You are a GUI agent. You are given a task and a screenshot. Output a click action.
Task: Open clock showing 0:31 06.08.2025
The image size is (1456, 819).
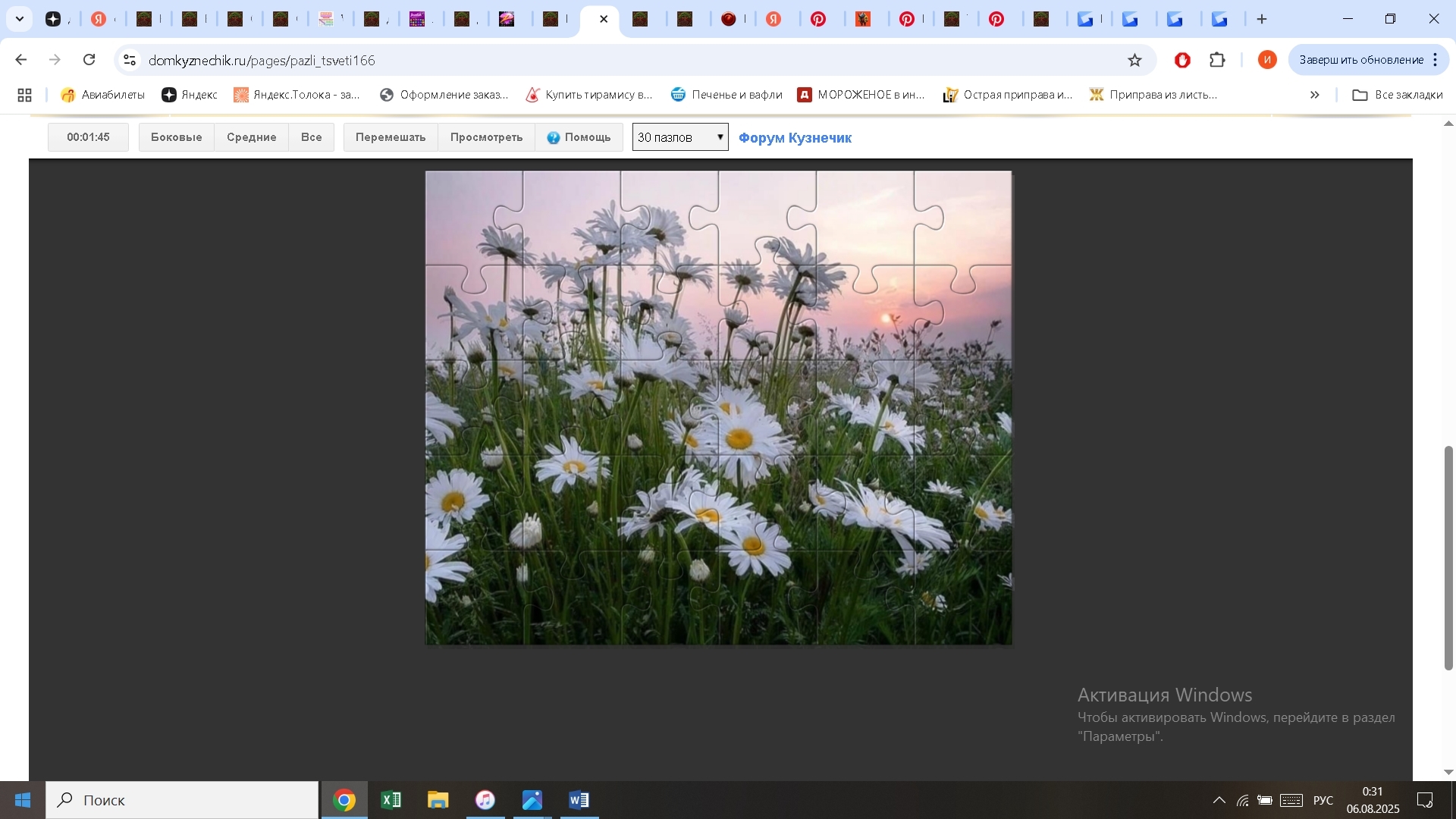click(1373, 800)
